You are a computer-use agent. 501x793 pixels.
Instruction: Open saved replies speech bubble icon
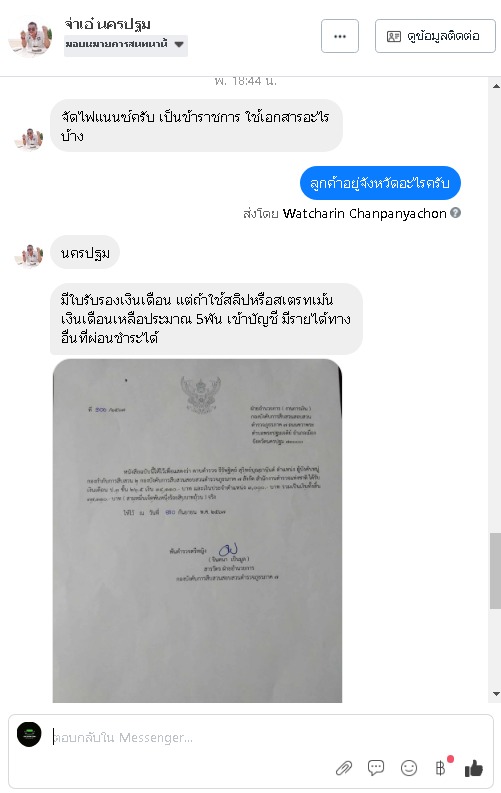376,768
